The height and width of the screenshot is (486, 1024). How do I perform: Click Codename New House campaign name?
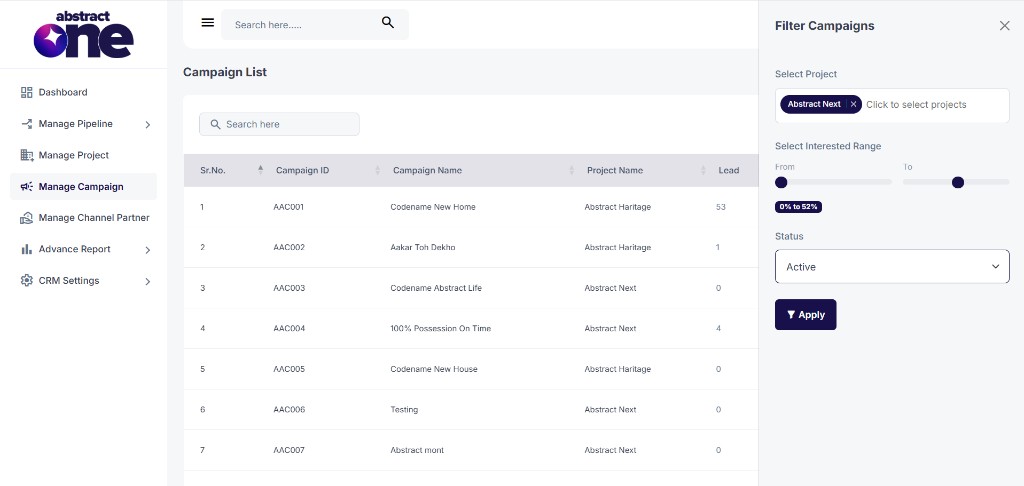pyautogui.click(x=434, y=368)
